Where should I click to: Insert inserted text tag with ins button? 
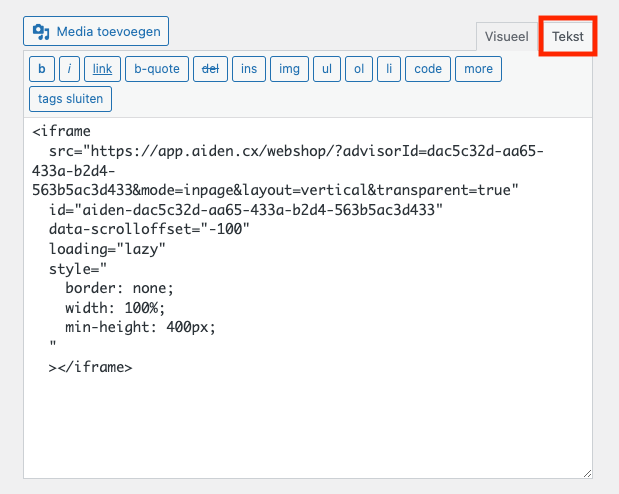coord(249,69)
